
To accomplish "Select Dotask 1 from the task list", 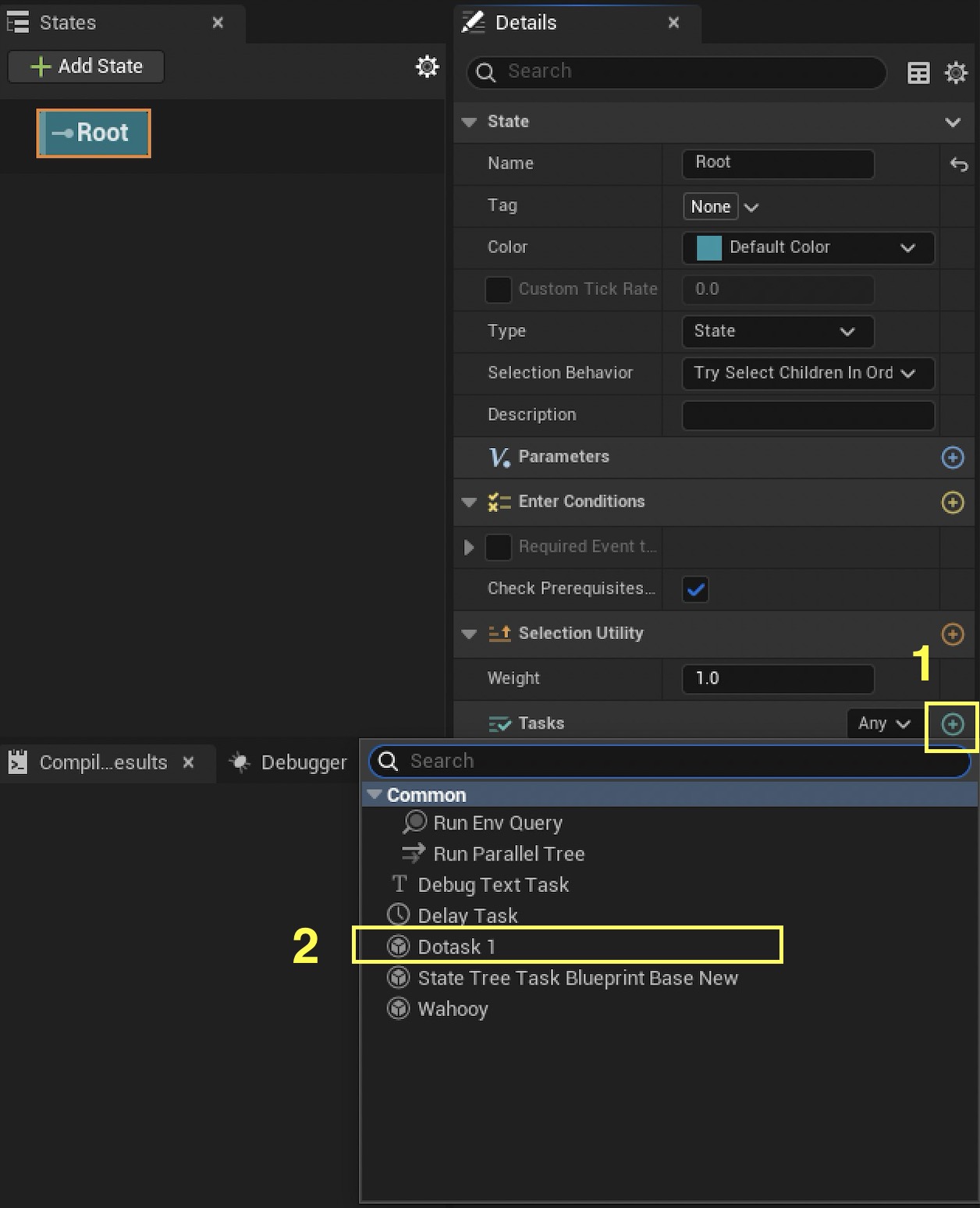I will [456, 947].
